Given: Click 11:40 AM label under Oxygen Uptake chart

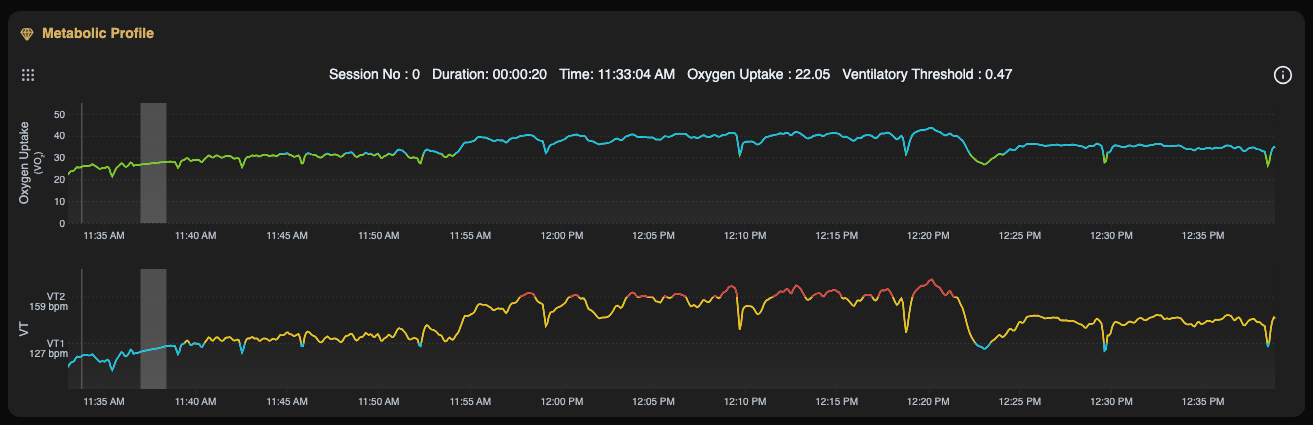Looking at the screenshot, I should click(195, 236).
